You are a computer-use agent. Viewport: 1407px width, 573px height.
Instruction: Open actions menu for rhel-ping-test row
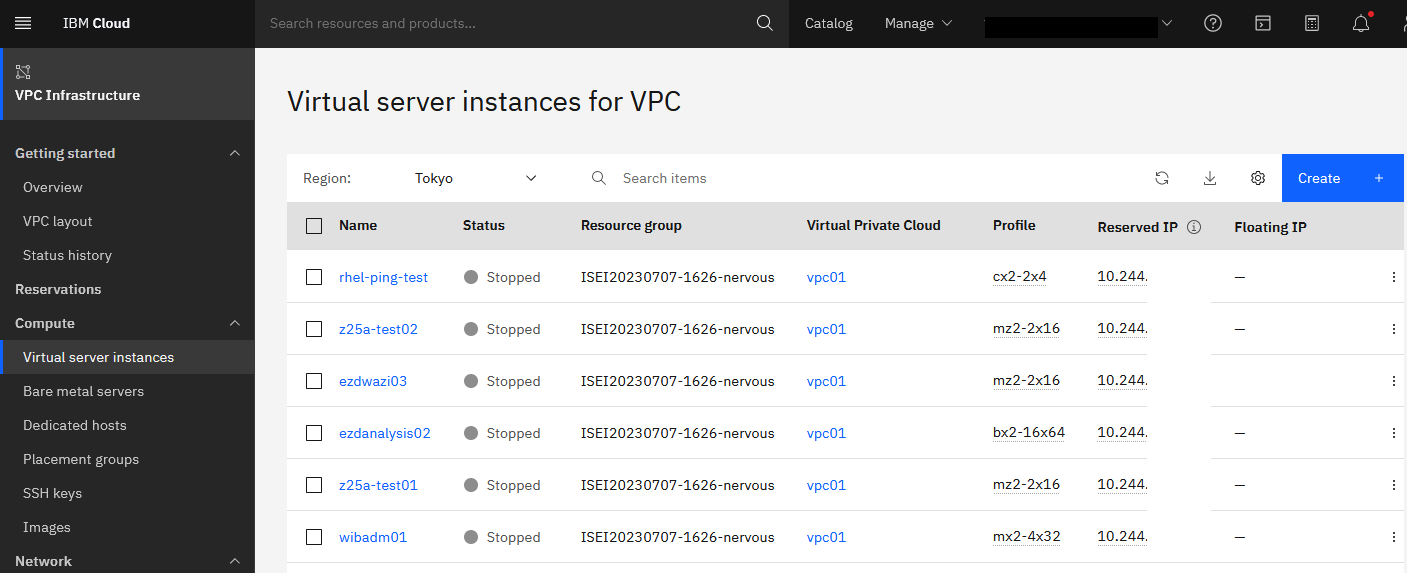click(x=1394, y=277)
